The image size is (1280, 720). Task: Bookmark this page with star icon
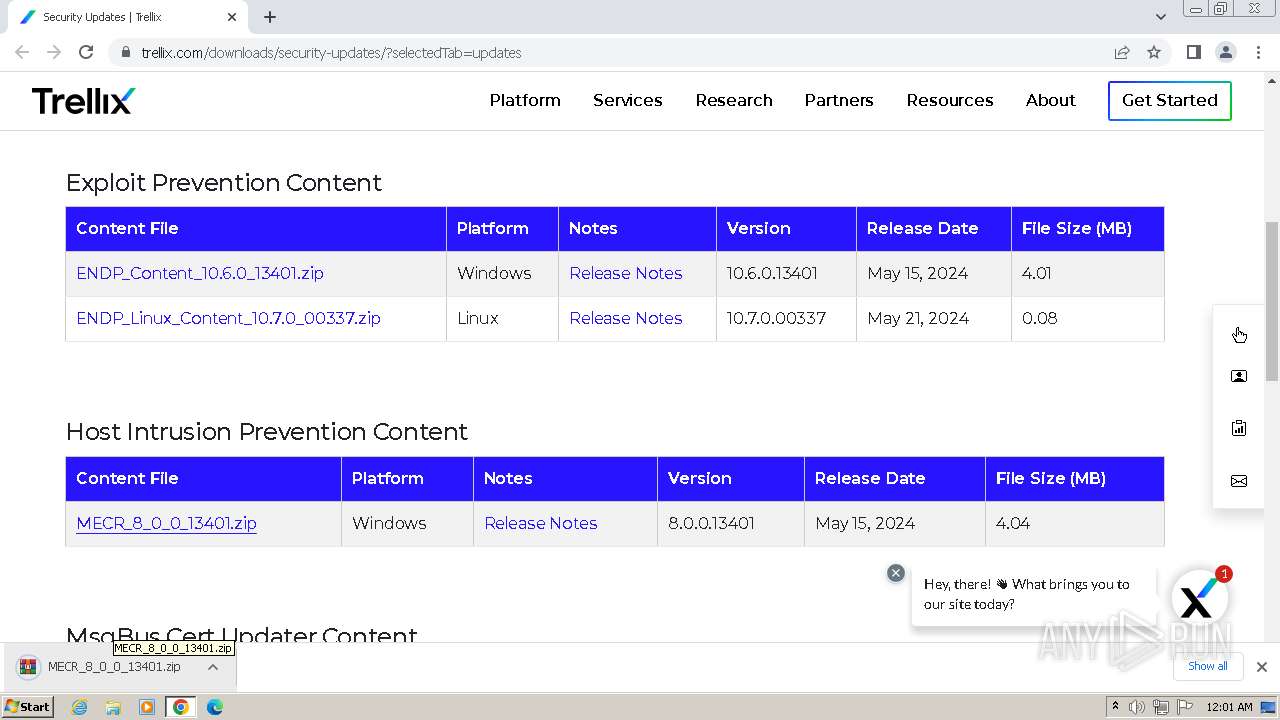point(1154,52)
